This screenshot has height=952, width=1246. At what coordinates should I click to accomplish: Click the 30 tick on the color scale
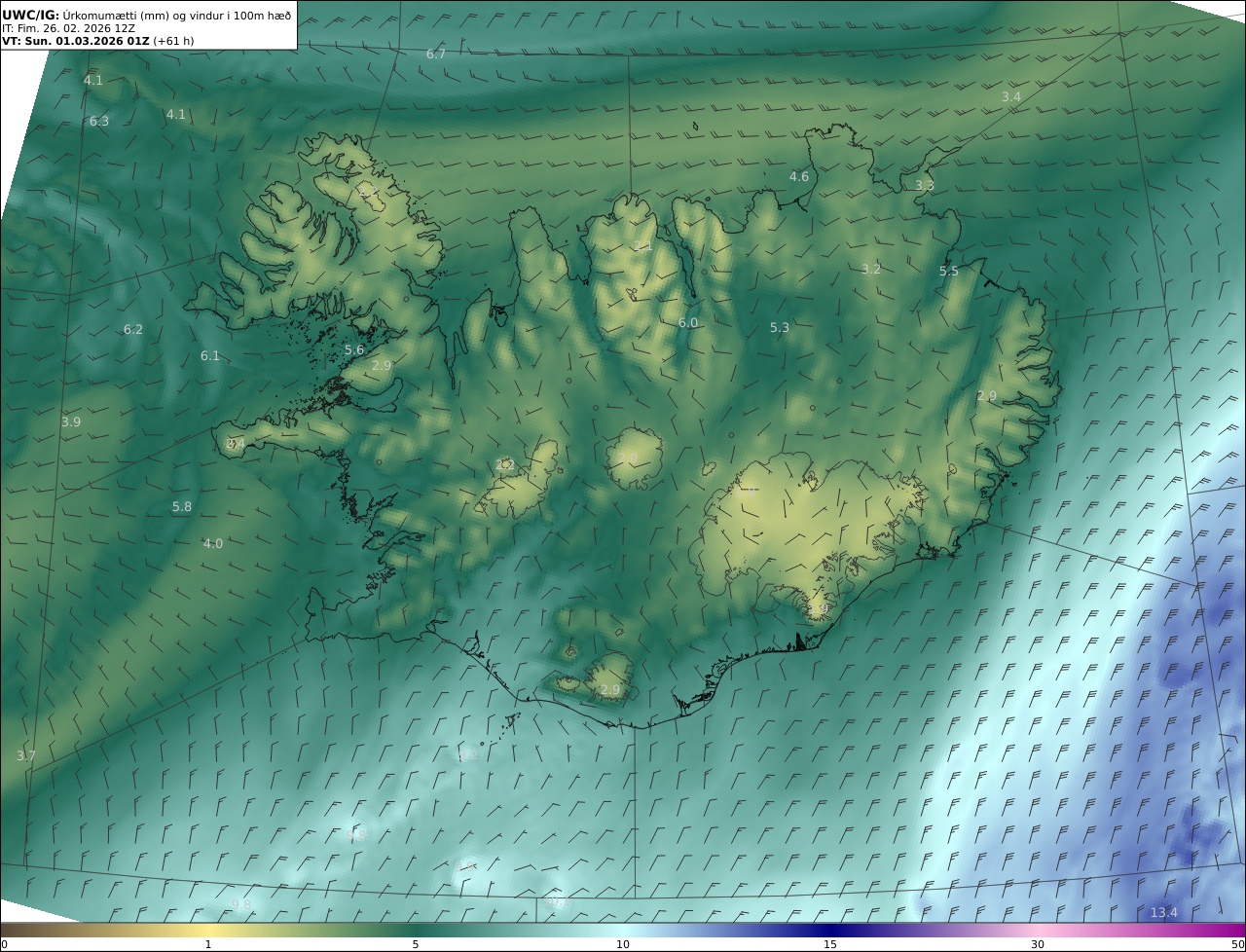(x=1038, y=945)
